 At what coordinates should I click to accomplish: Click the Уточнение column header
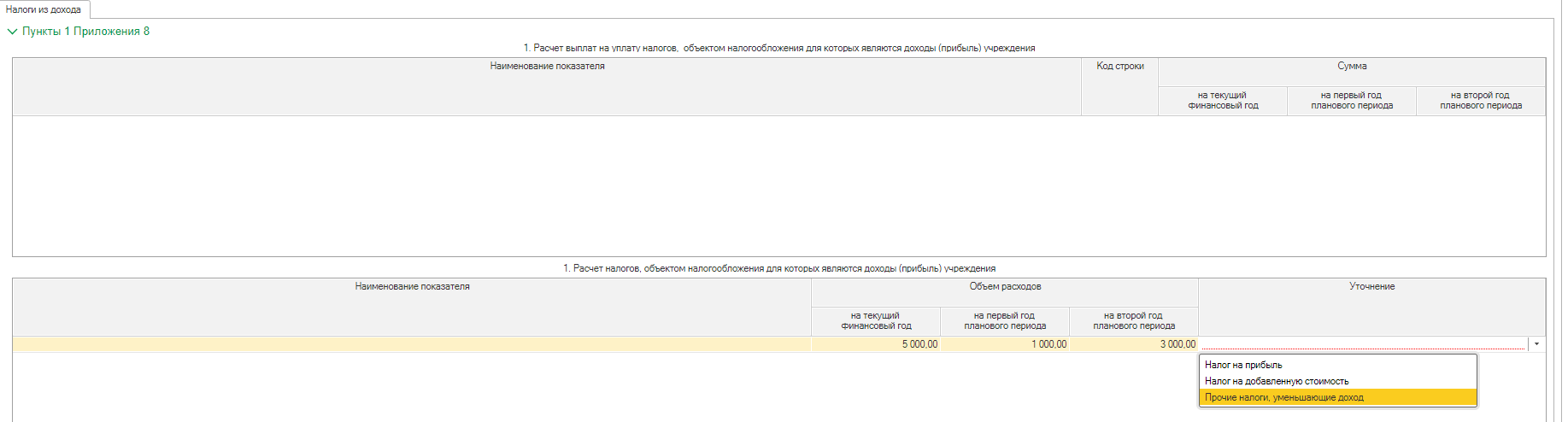(1371, 286)
